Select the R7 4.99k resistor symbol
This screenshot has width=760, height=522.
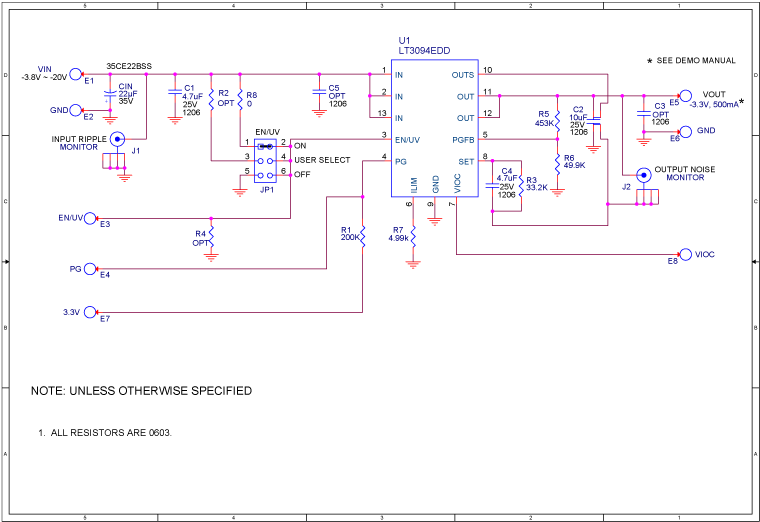click(413, 237)
